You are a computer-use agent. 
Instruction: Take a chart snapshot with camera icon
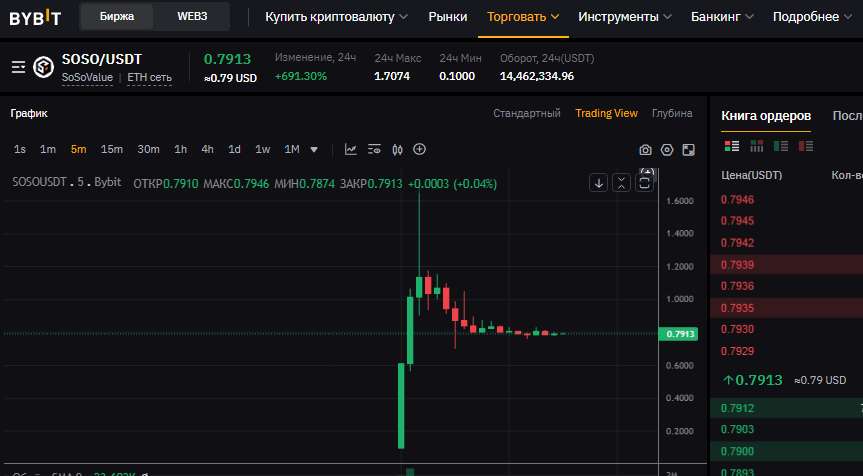[645, 150]
